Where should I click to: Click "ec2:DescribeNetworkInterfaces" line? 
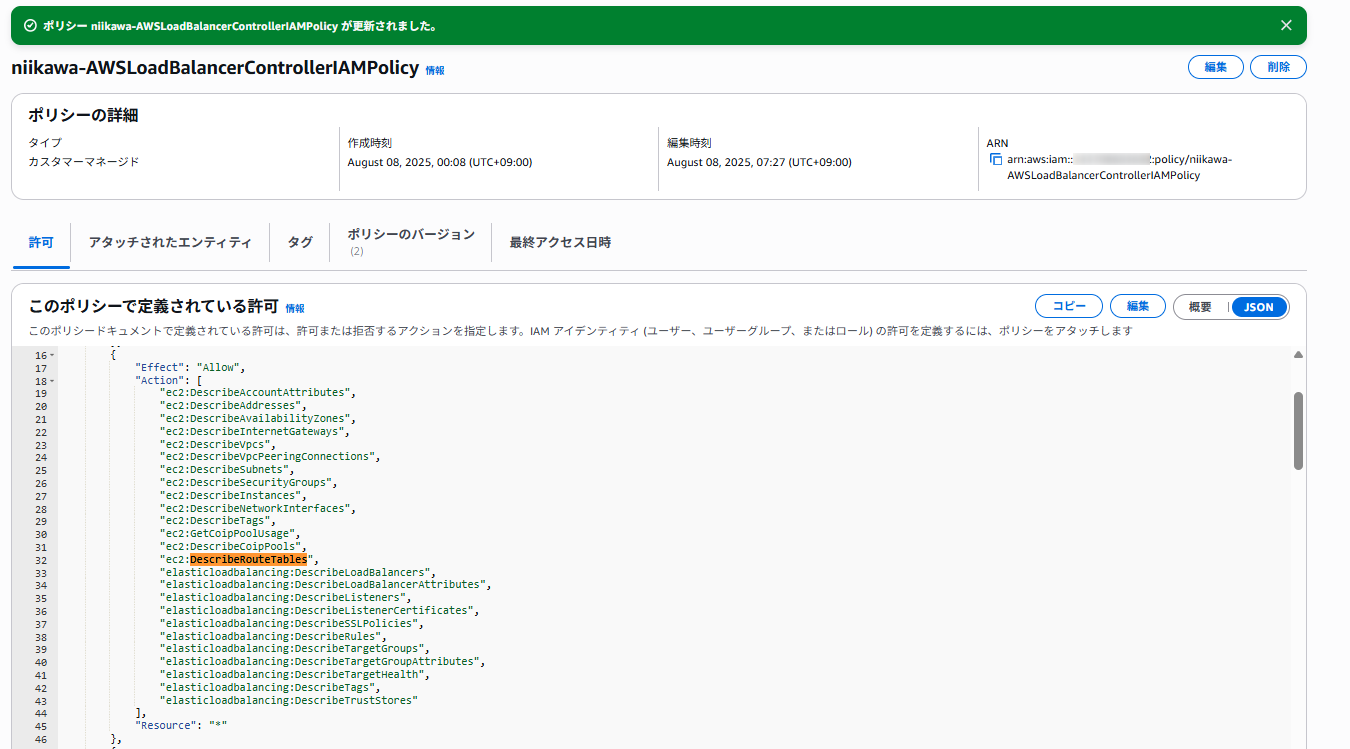point(258,508)
